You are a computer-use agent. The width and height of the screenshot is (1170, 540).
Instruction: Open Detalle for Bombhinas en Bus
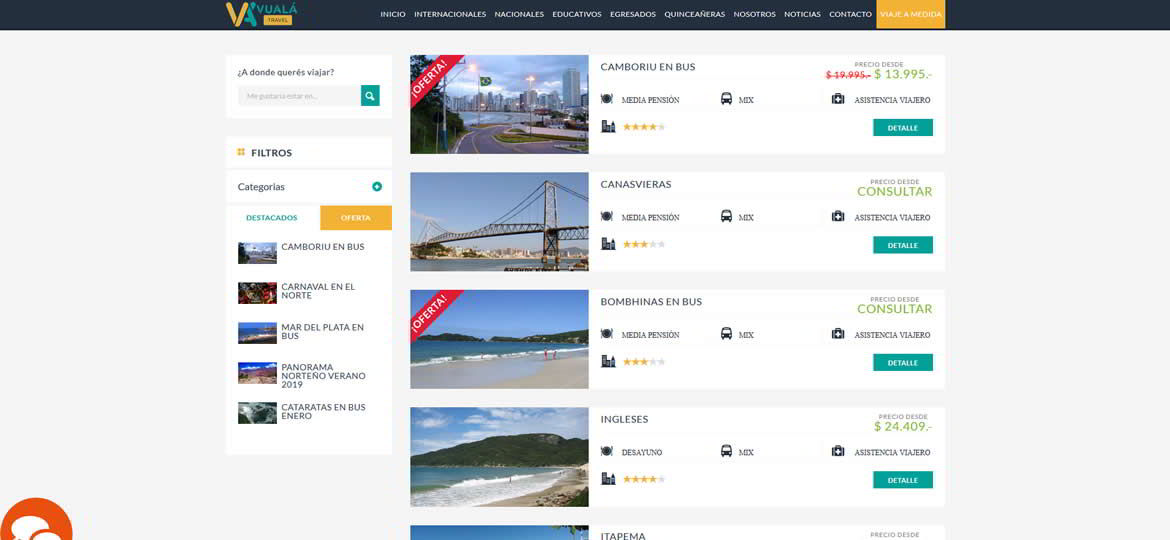point(903,362)
